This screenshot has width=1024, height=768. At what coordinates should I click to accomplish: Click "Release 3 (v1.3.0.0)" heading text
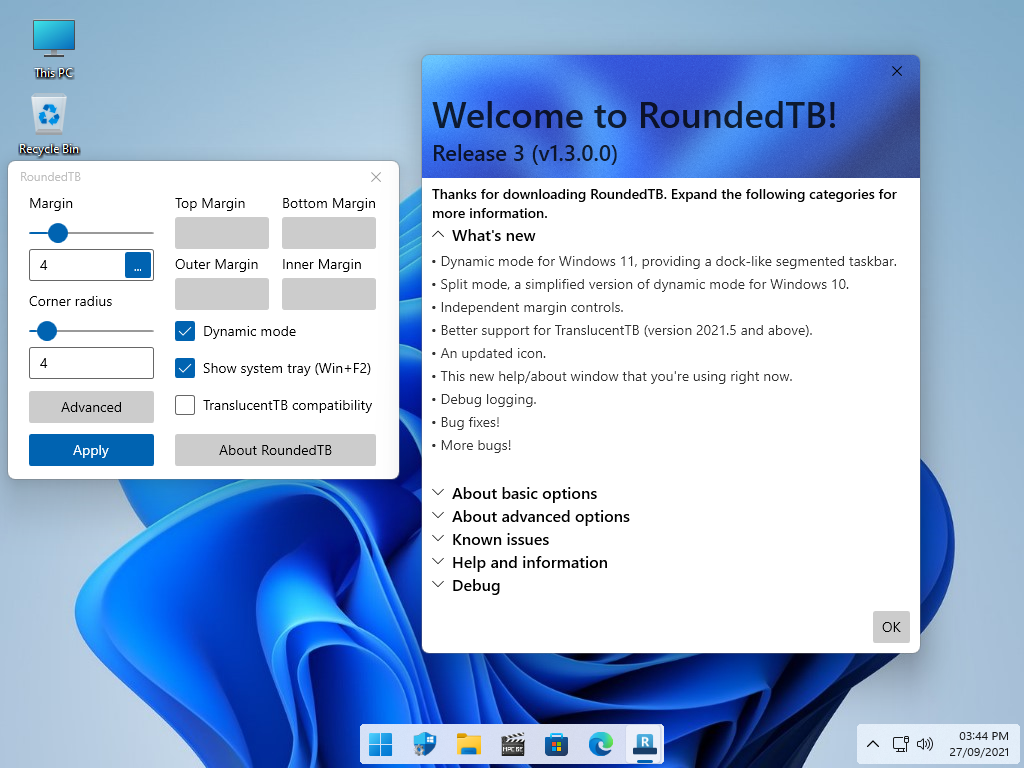coord(525,153)
